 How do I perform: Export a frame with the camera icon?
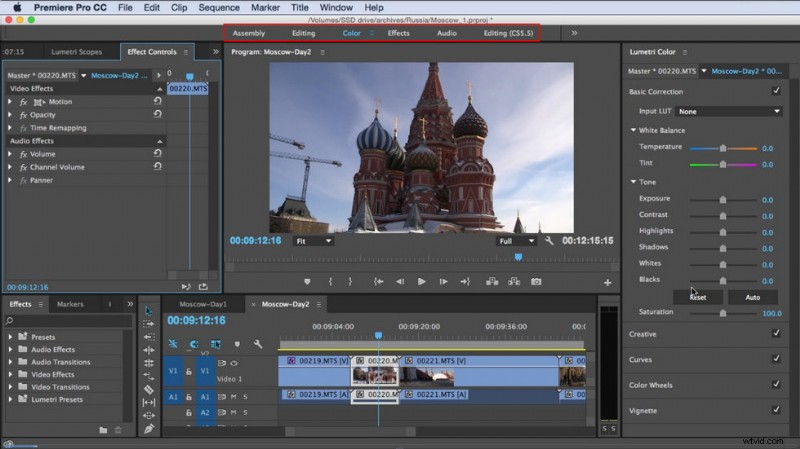coord(536,282)
